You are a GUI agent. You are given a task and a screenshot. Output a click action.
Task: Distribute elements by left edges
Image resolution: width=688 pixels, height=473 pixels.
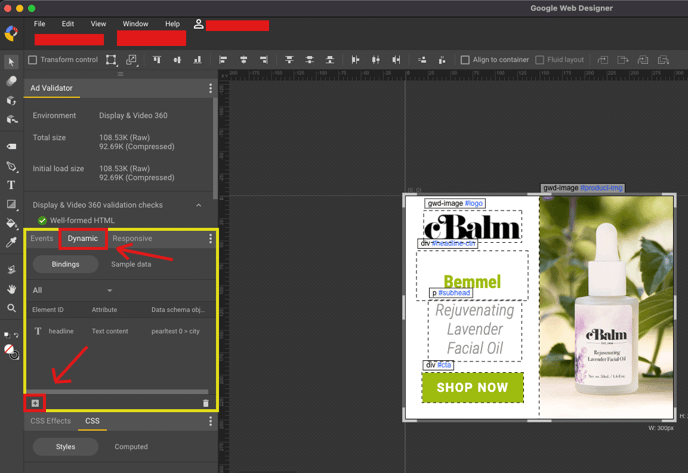coord(355,60)
